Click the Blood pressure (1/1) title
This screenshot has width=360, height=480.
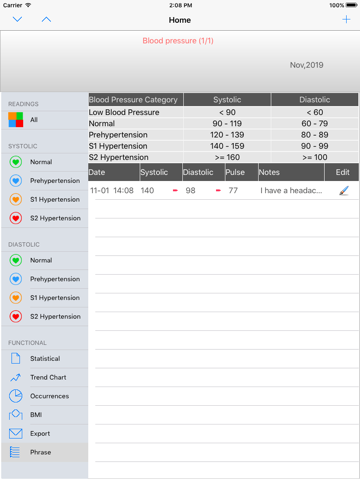click(178, 41)
